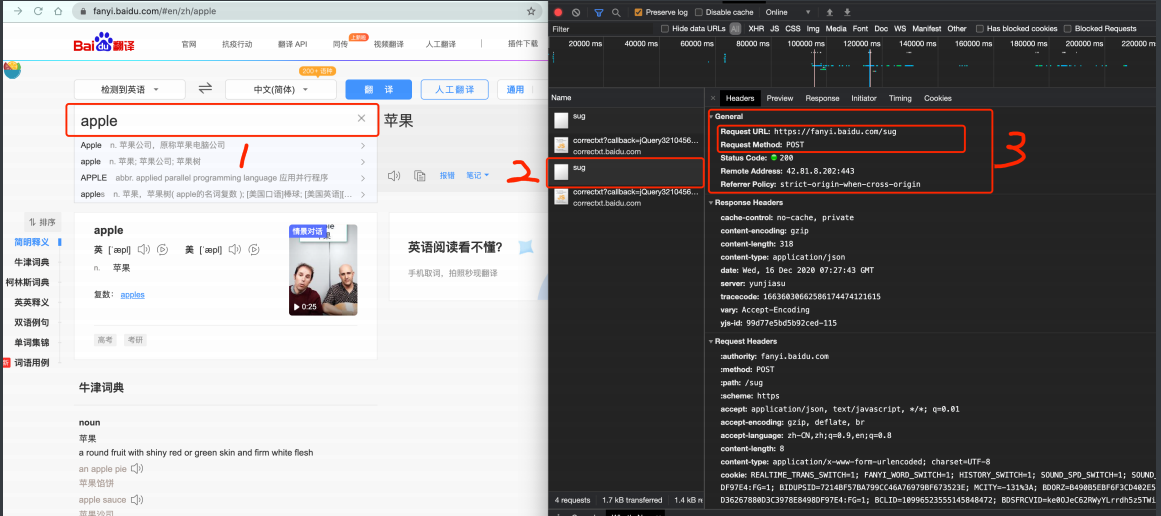This screenshot has width=1161, height=516.
Task: Select the Headers tab
Action: pos(740,98)
